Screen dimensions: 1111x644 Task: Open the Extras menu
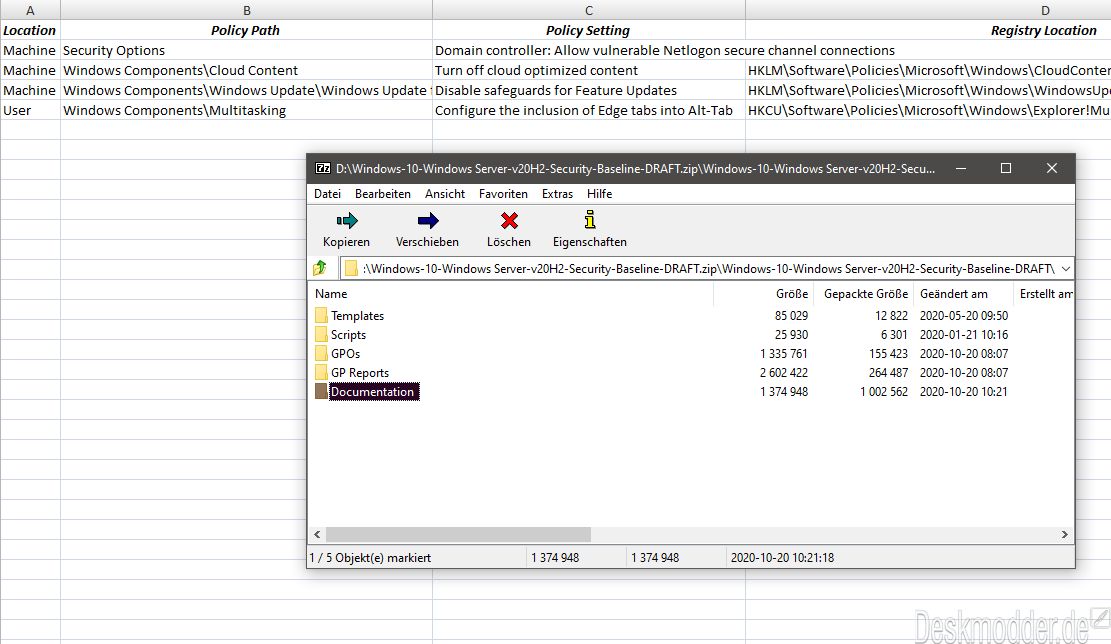tap(557, 194)
